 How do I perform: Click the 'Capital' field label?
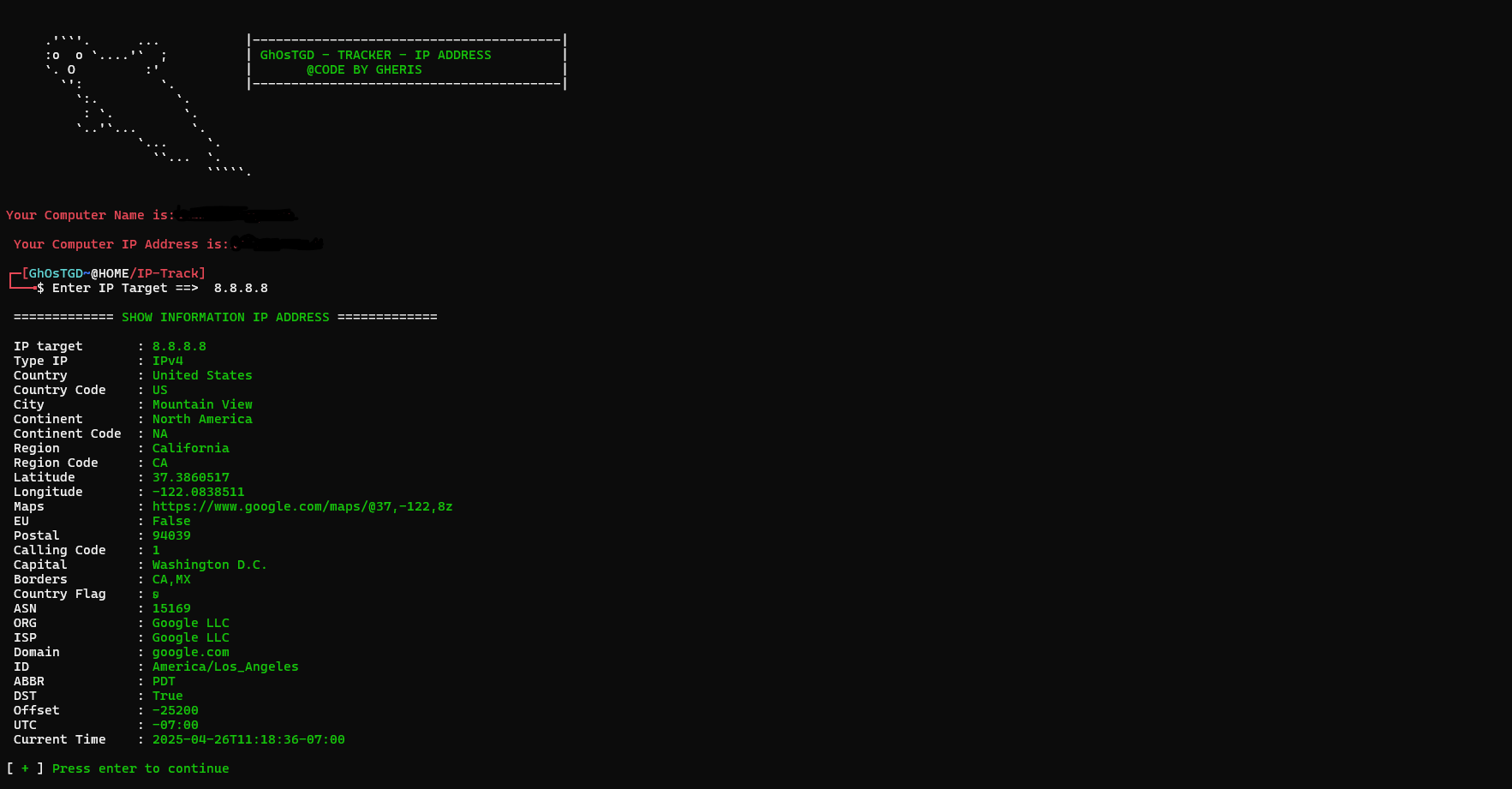click(40, 565)
